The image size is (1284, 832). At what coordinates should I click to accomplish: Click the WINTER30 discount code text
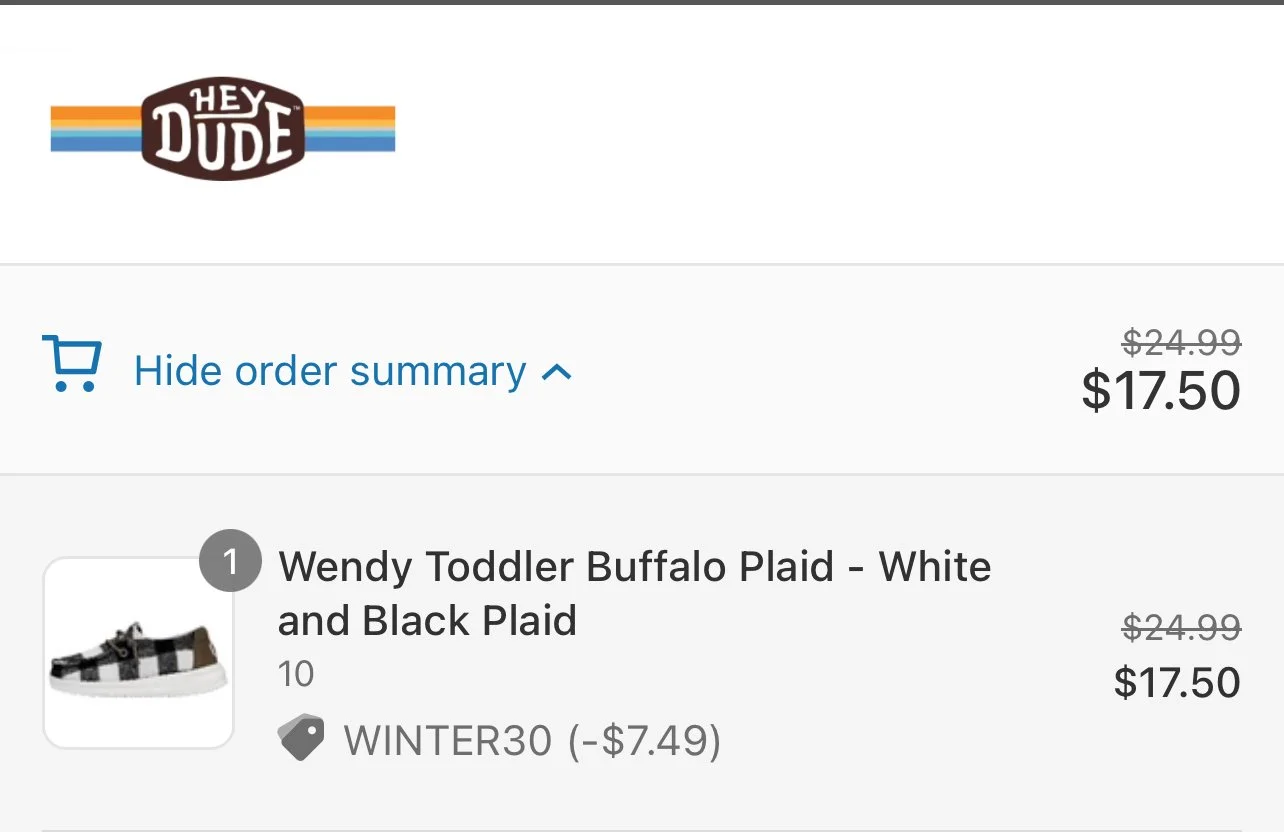448,741
